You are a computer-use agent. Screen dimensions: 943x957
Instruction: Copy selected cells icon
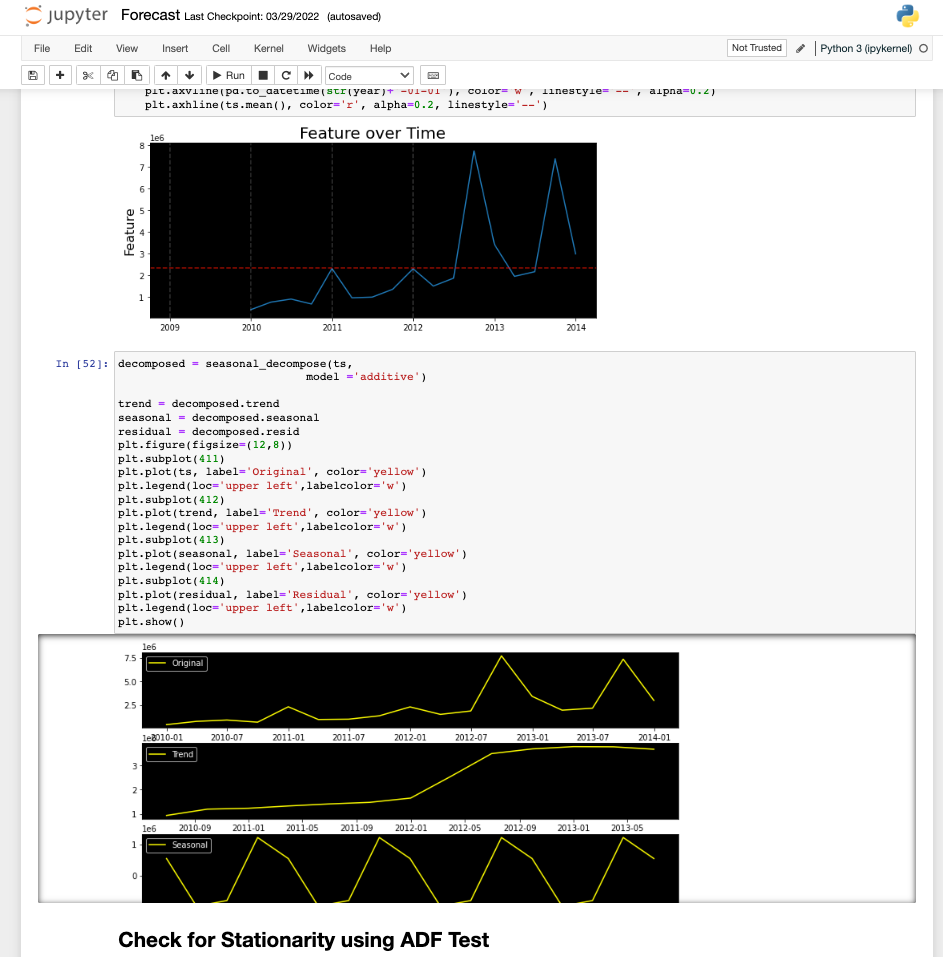tap(112, 75)
